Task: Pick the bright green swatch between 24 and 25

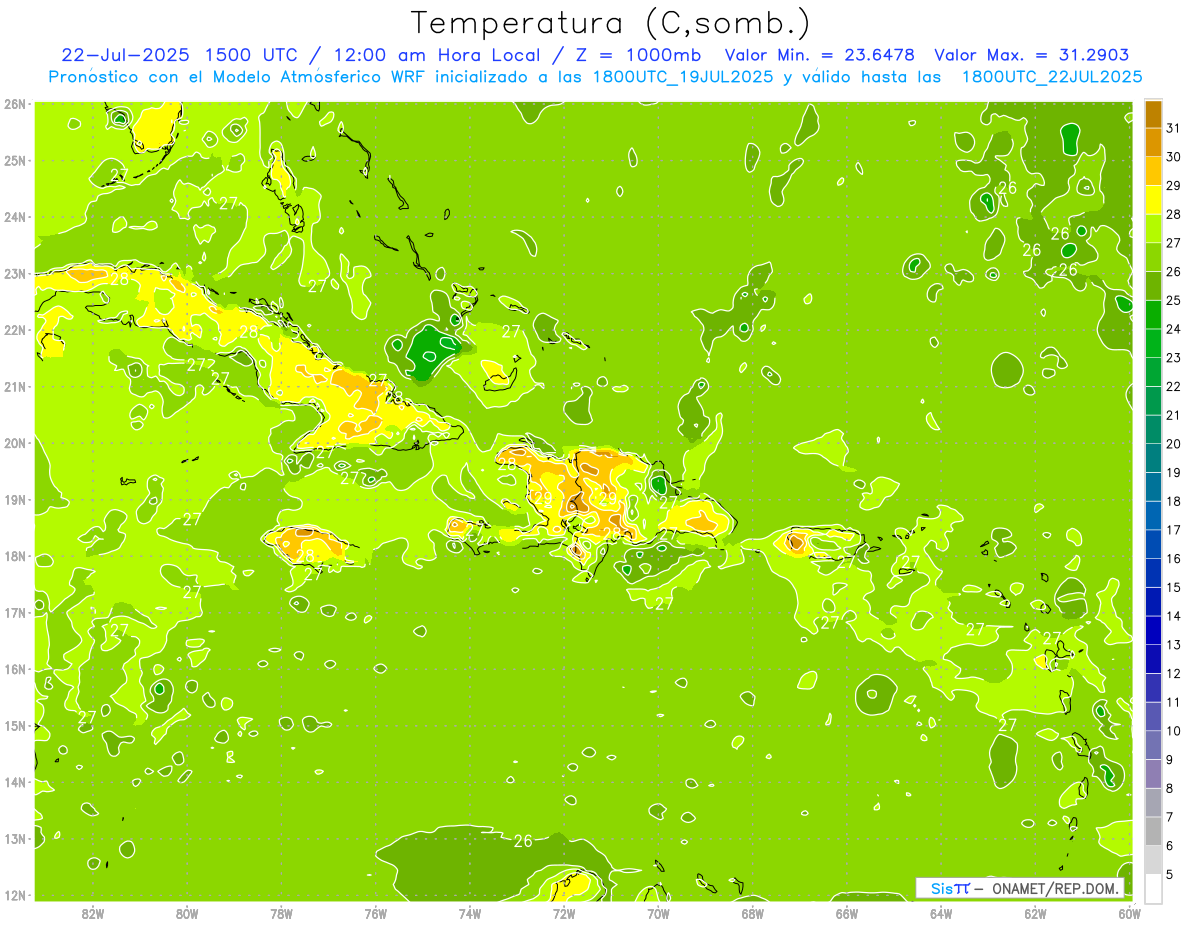Action: pyautogui.click(x=1153, y=315)
